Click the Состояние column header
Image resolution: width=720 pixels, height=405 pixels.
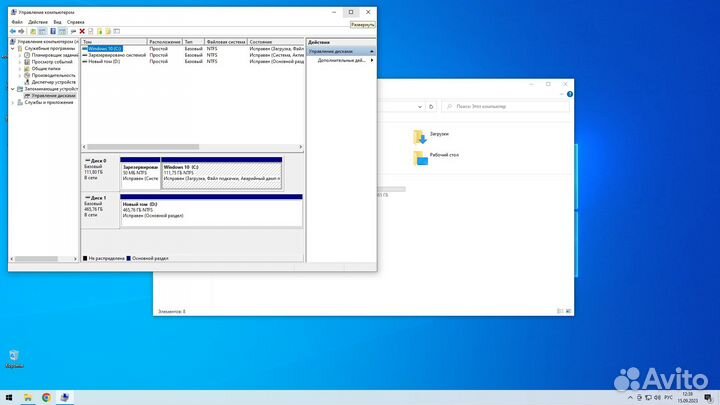pos(276,42)
